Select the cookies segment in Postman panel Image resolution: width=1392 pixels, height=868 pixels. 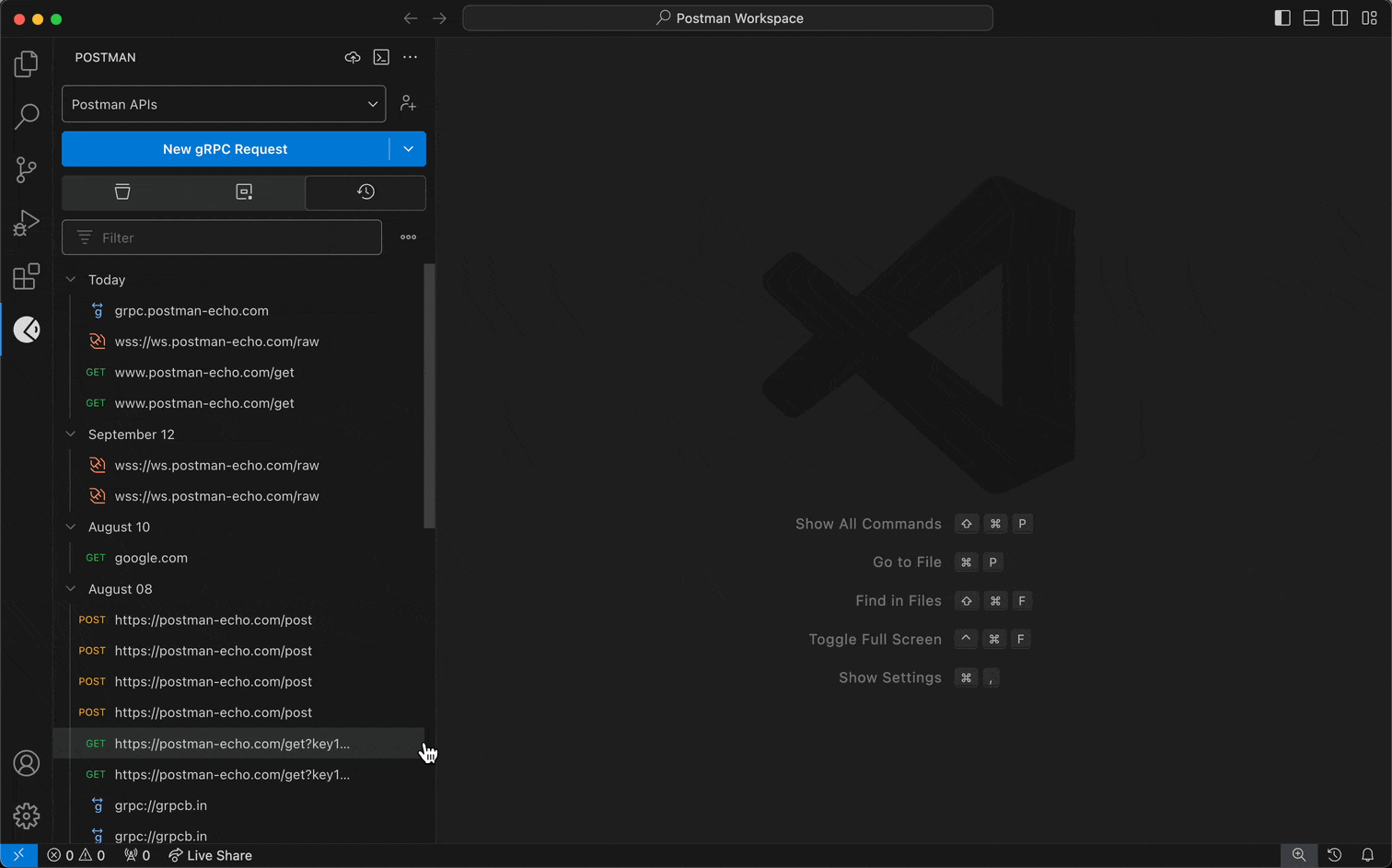click(244, 191)
